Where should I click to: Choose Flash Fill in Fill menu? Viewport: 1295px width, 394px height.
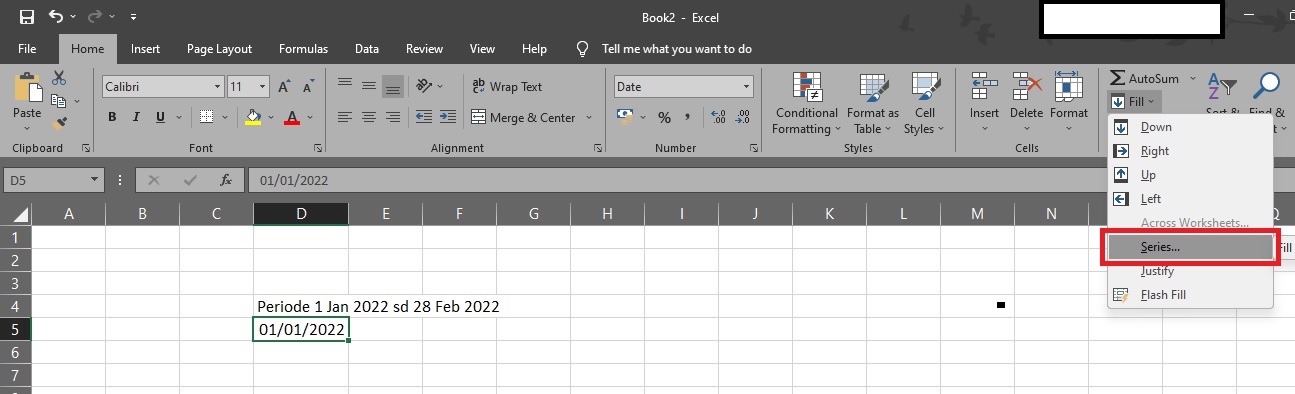pos(1190,295)
